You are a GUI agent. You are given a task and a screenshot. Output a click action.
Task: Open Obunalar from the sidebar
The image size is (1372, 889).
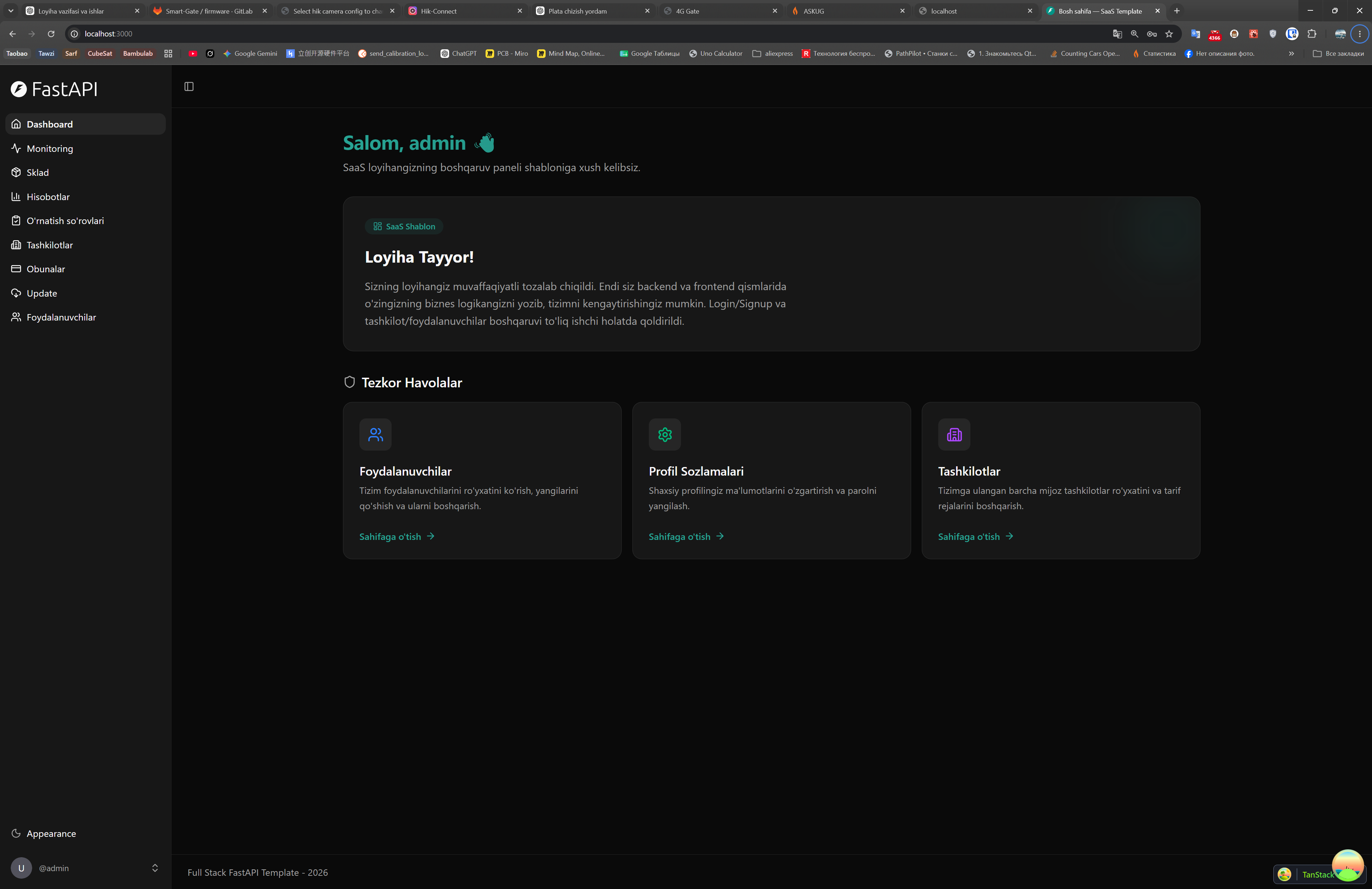point(85,269)
